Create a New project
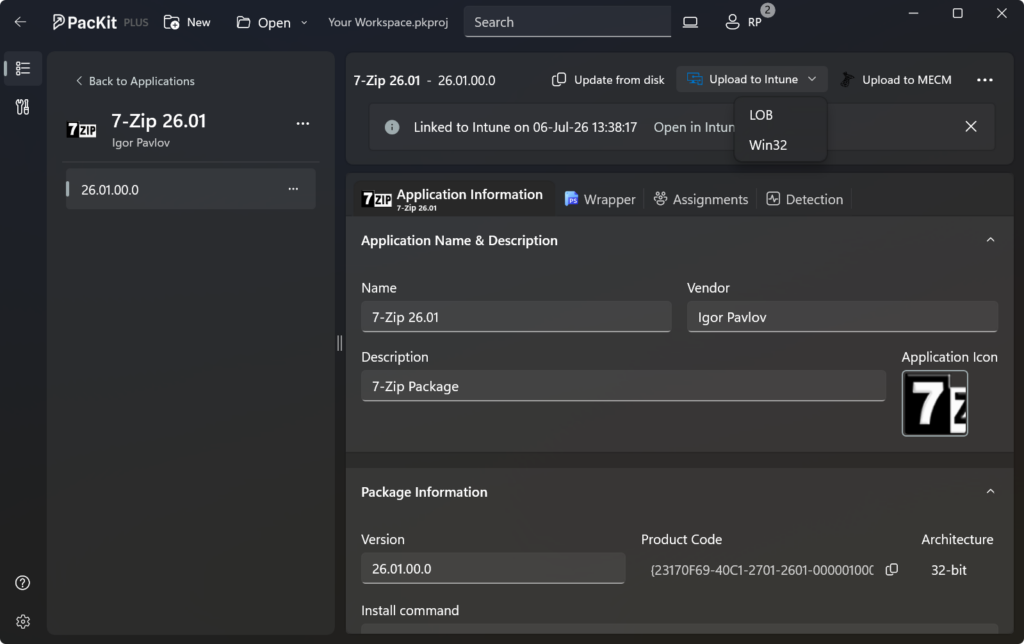The height and width of the screenshot is (644, 1024). click(187, 22)
